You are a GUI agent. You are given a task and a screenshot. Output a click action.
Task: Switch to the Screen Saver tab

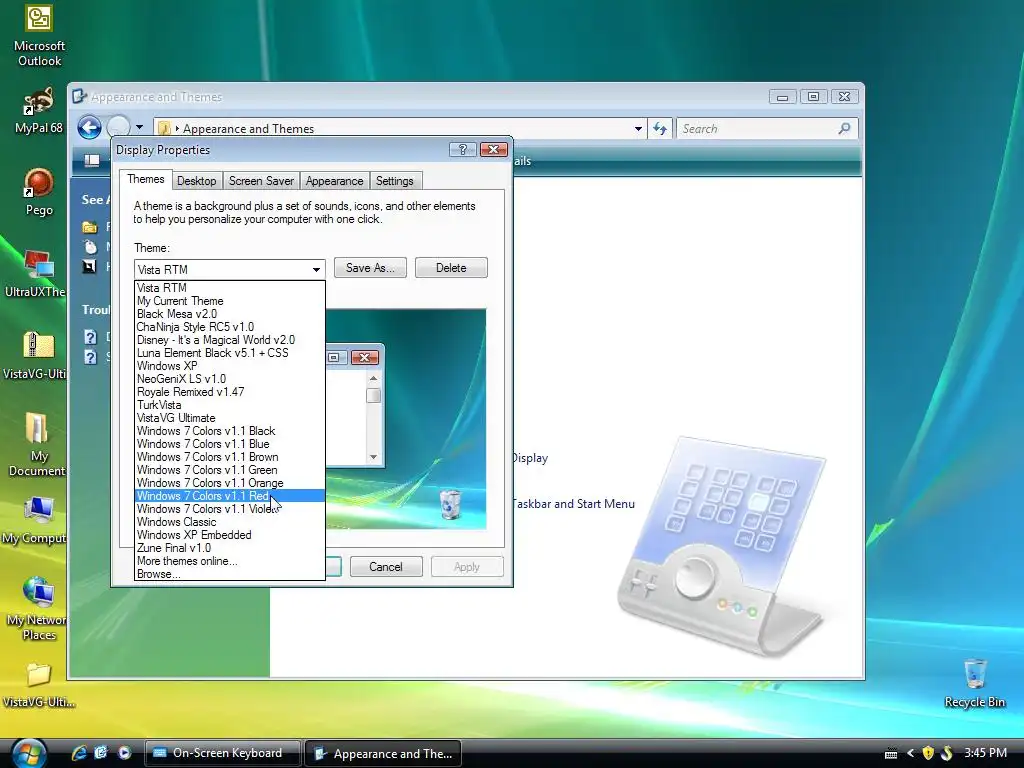pyautogui.click(x=261, y=181)
